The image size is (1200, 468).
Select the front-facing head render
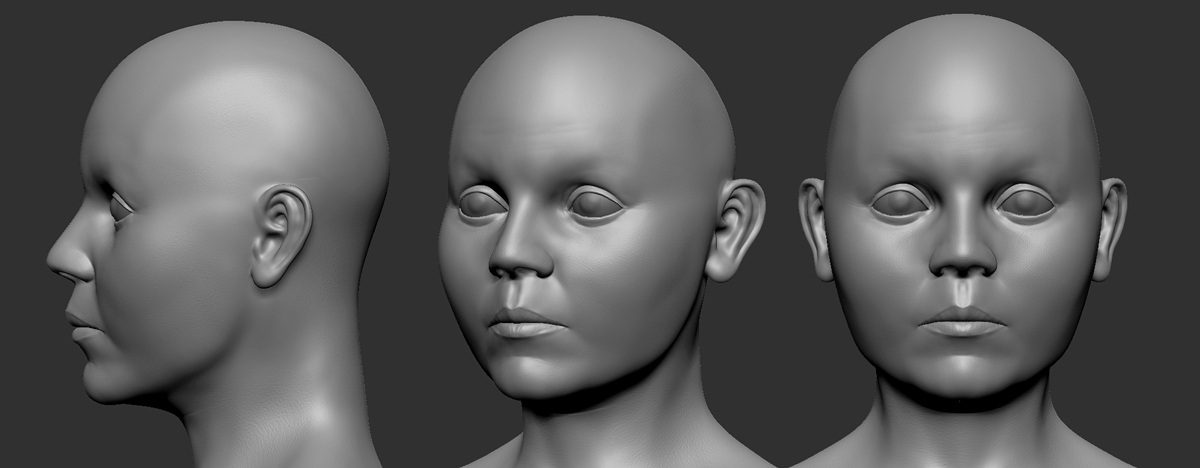(x=962, y=241)
